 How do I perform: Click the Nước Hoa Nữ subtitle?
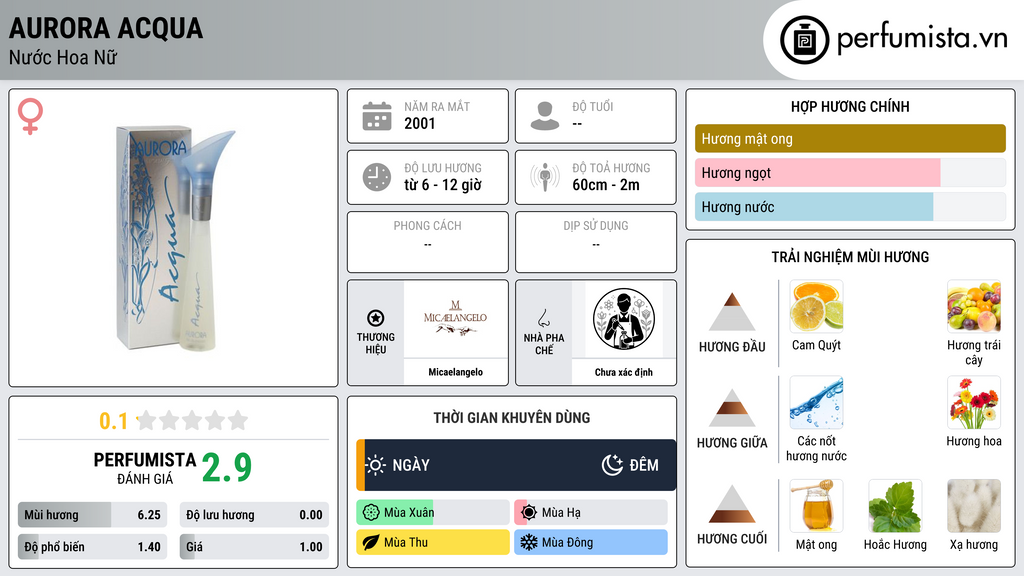(x=63, y=57)
